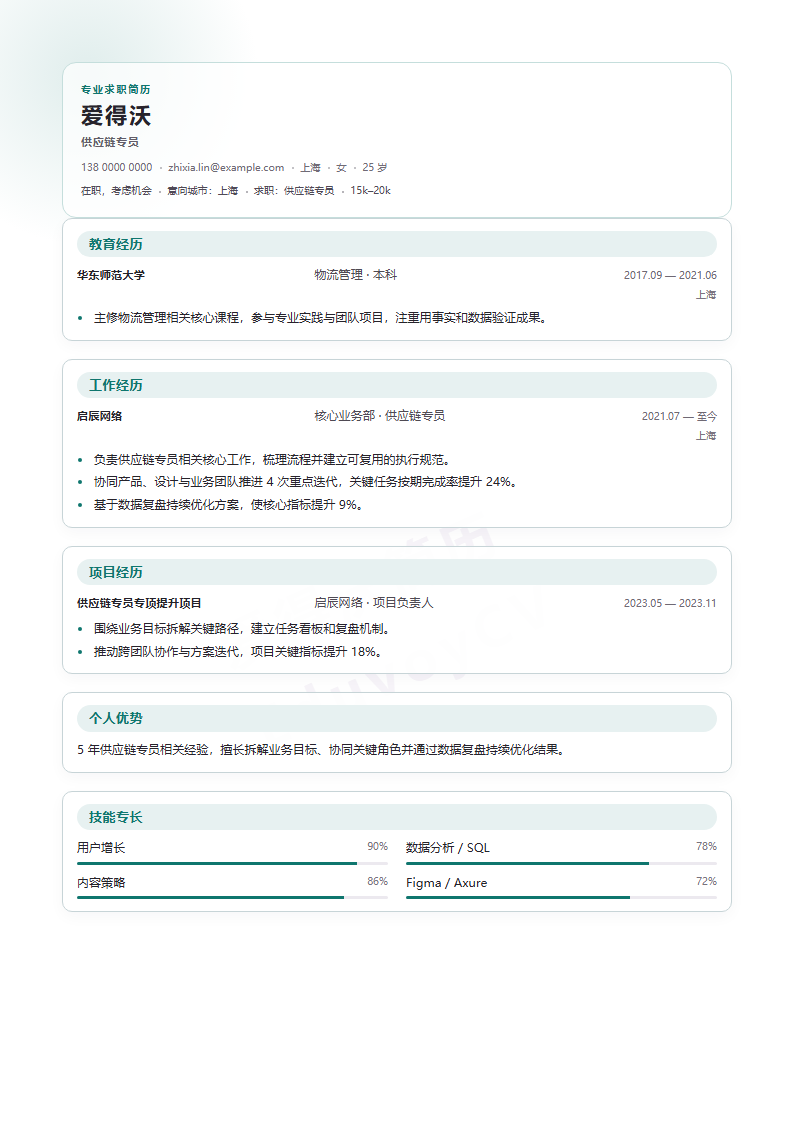Click the 内容策略 progress bar
The image size is (794, 1123).
[x=232, y=897]
